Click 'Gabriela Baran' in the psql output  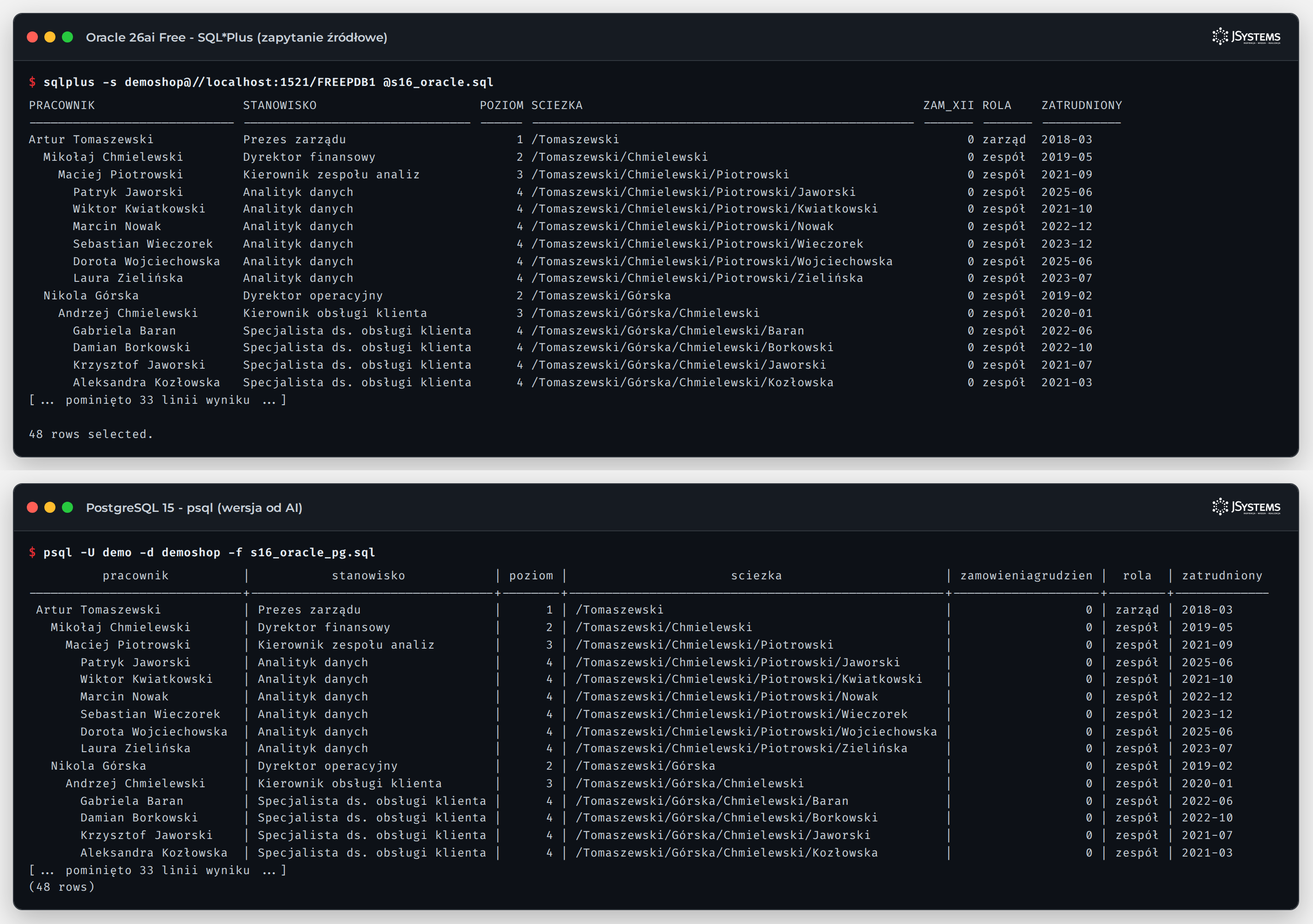[132, 801]
